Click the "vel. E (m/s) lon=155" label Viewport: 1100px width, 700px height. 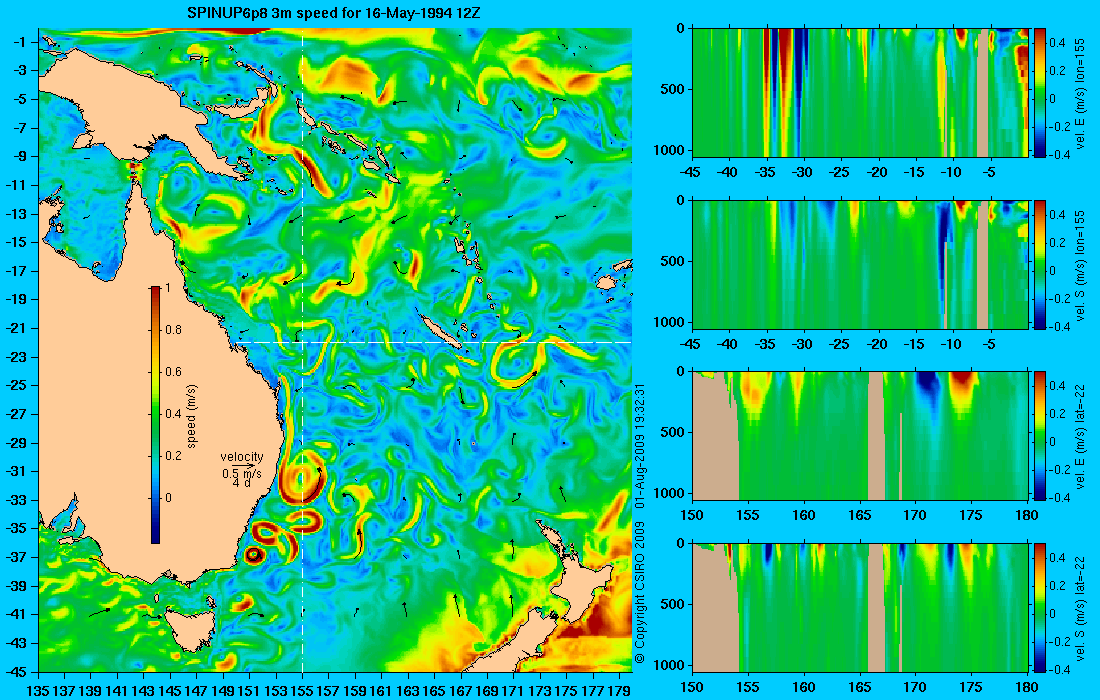1080,94
